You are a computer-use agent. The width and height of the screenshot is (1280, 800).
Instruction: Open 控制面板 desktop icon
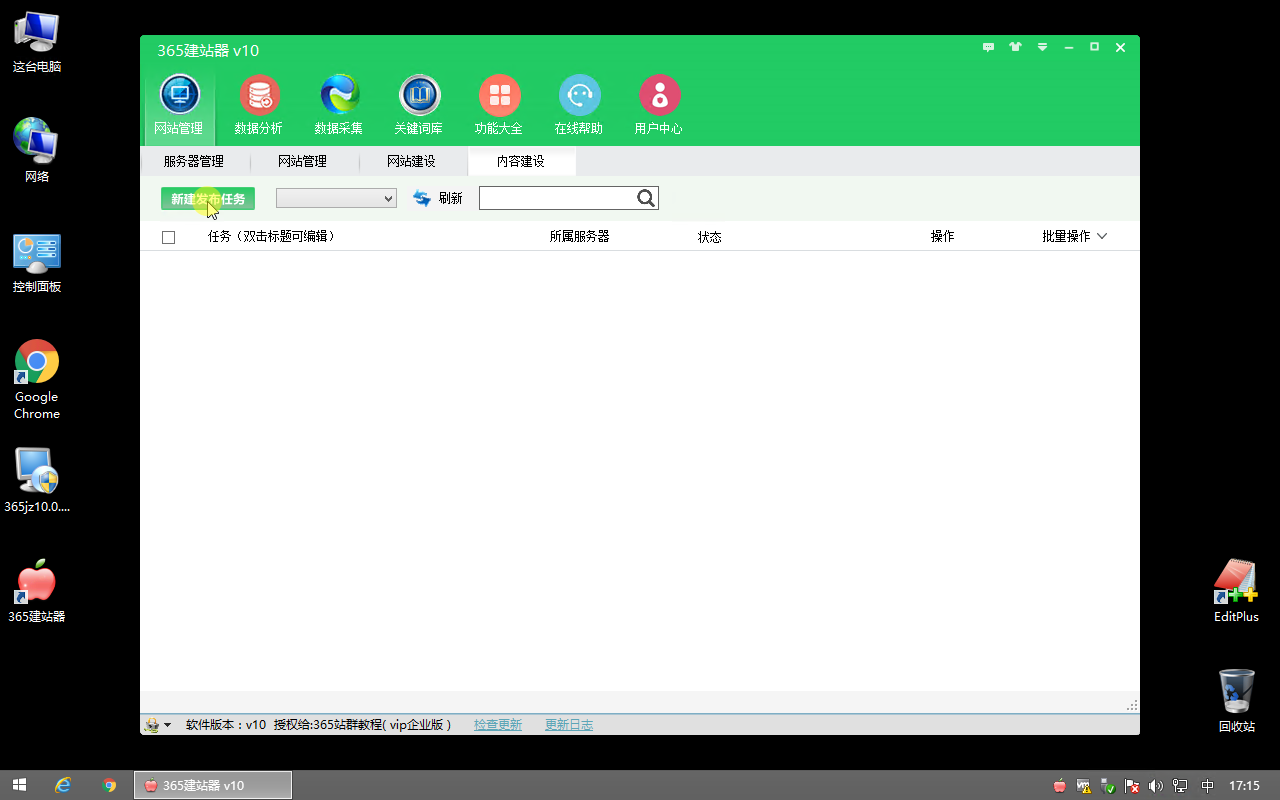37,262
